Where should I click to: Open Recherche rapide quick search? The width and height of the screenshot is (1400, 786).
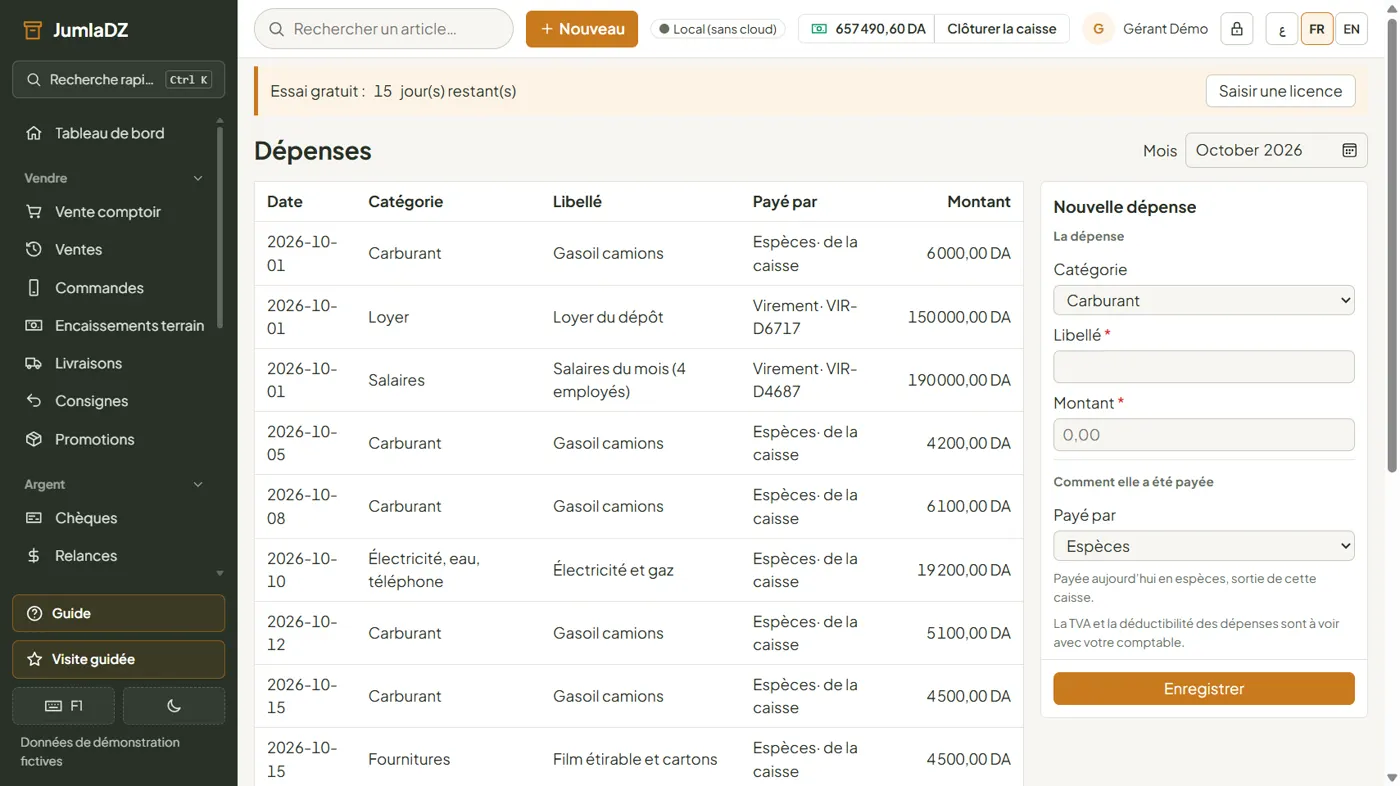tap(118, 80)
